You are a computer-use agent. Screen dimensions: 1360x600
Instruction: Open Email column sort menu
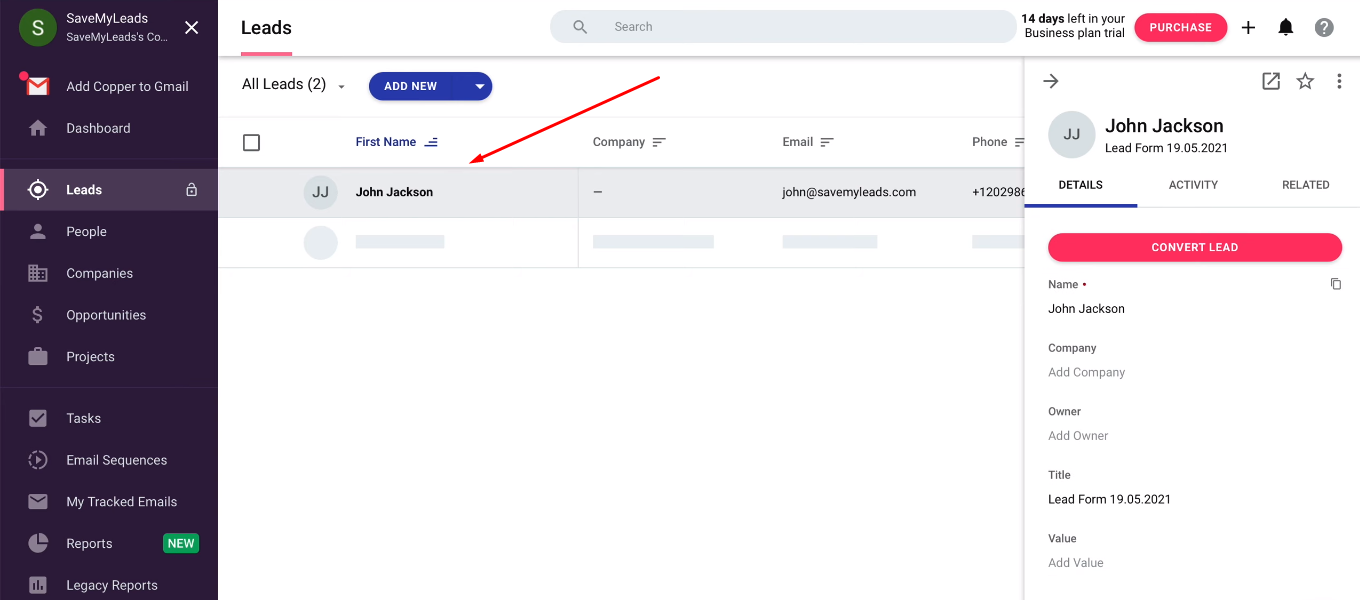[x=827, y=142]
